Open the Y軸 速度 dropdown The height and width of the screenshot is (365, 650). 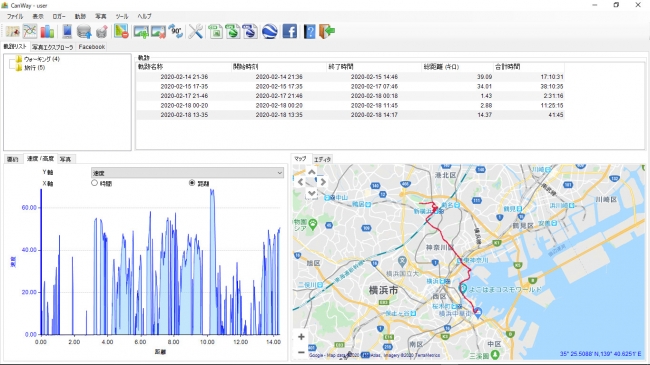187,173
